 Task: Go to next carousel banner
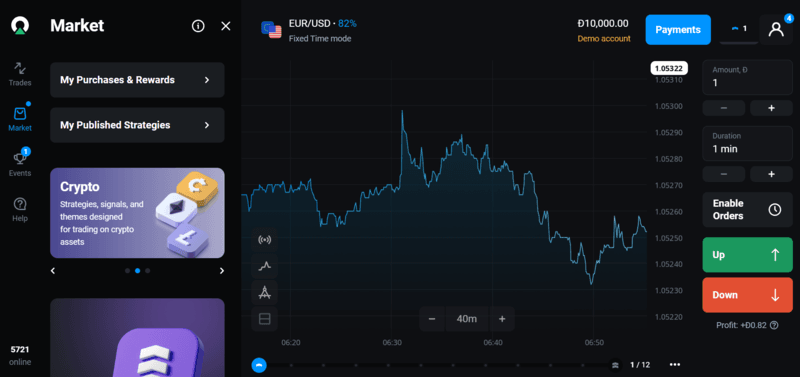[222, 271]
